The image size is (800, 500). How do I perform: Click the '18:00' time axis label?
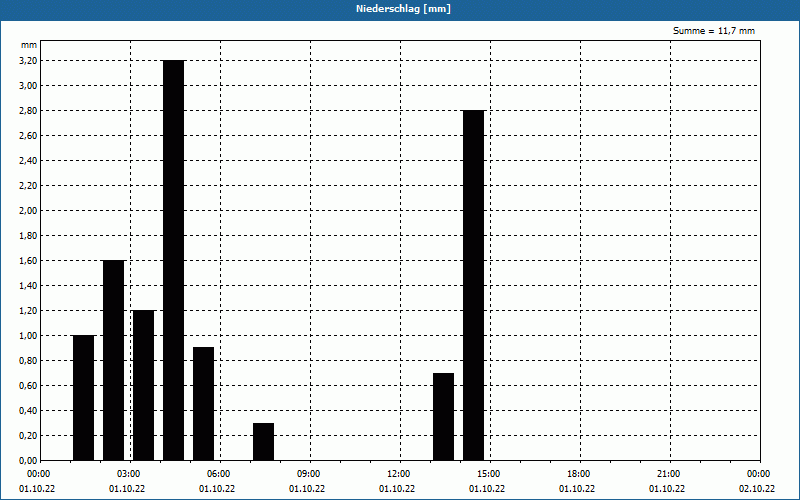pyautogui.click(x=579, y=474)
